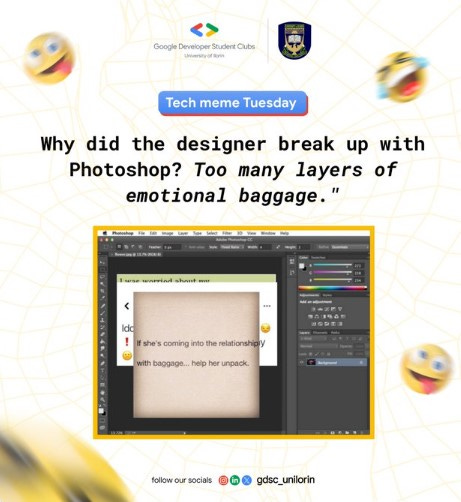Open the File menu

click(142, 233)
